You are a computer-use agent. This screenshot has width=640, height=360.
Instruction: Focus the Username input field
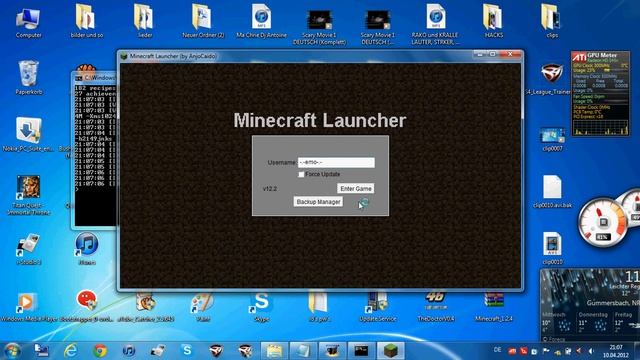pos(336,162)
